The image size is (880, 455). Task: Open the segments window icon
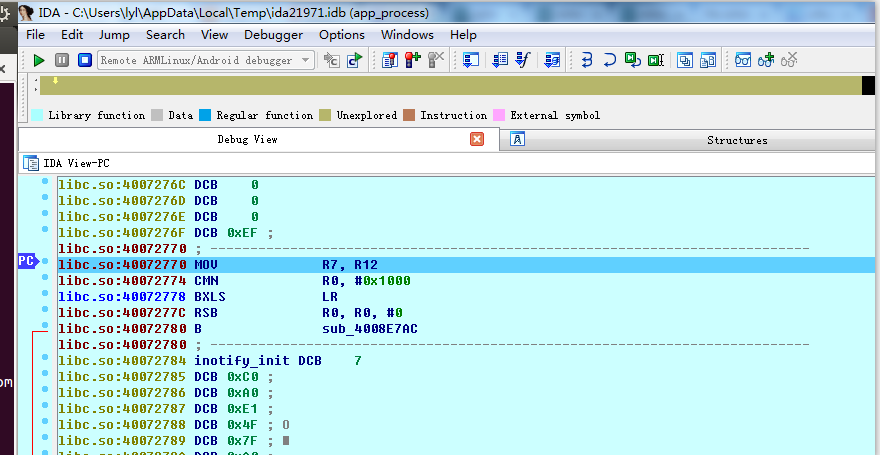coord(552,60)
